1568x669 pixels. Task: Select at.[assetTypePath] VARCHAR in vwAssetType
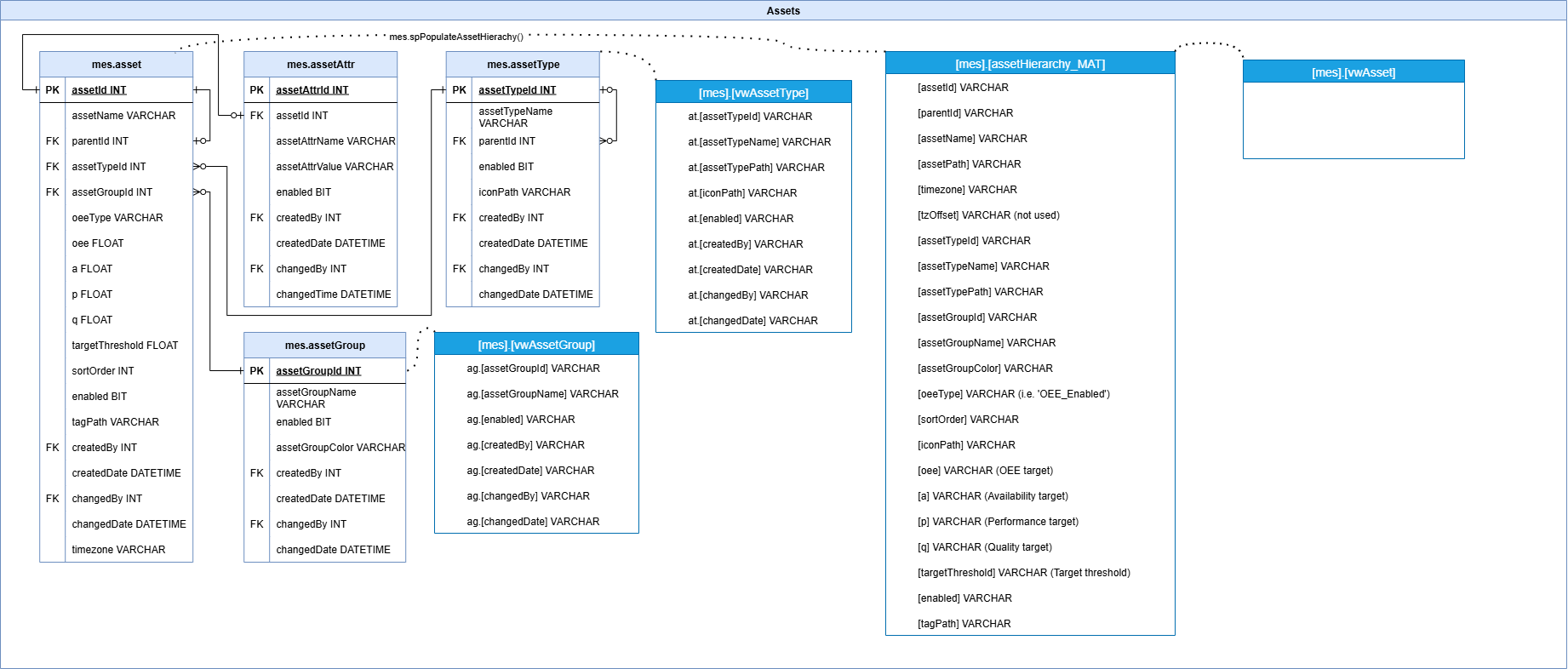click(753, 168)
